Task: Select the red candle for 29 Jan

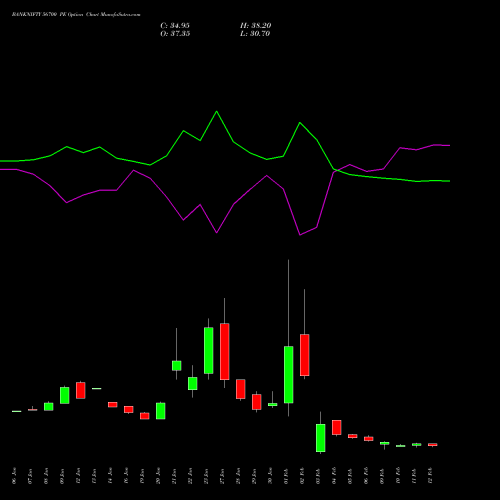Action: 257,402
